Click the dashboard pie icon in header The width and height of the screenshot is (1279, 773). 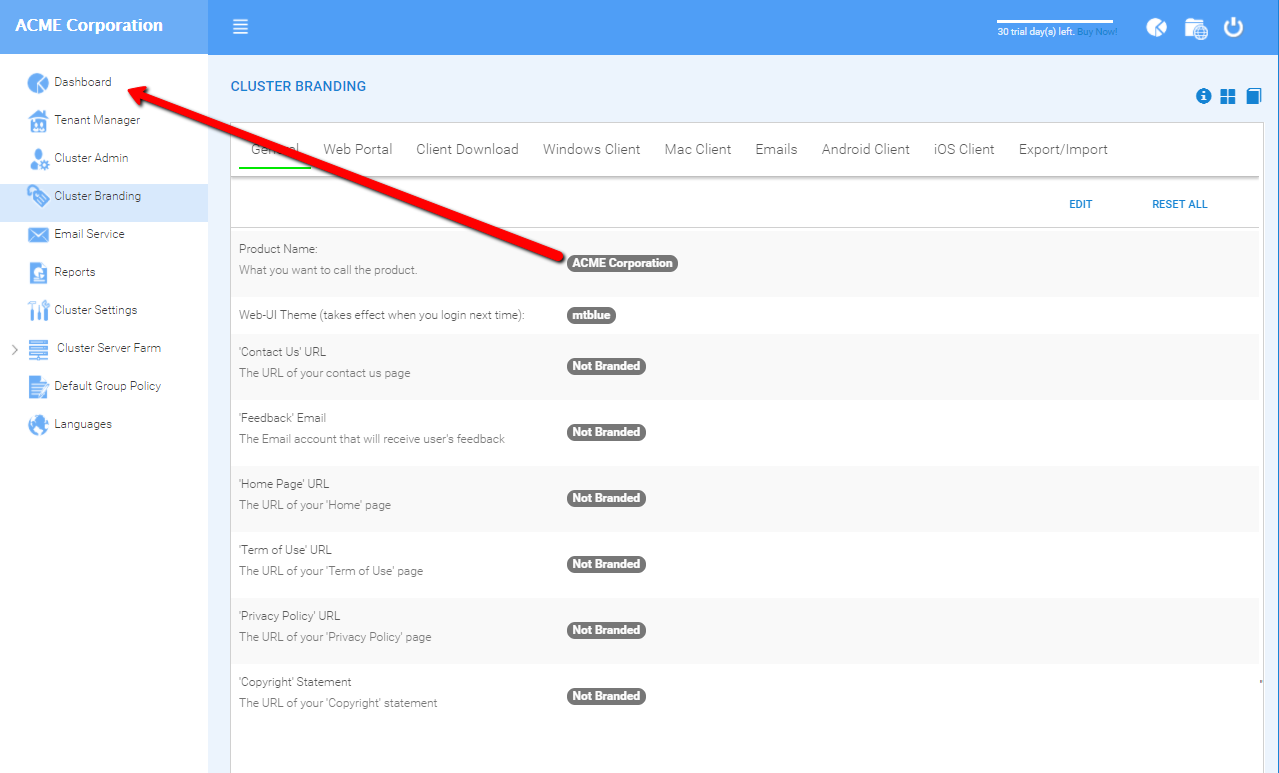point(1157,27)
